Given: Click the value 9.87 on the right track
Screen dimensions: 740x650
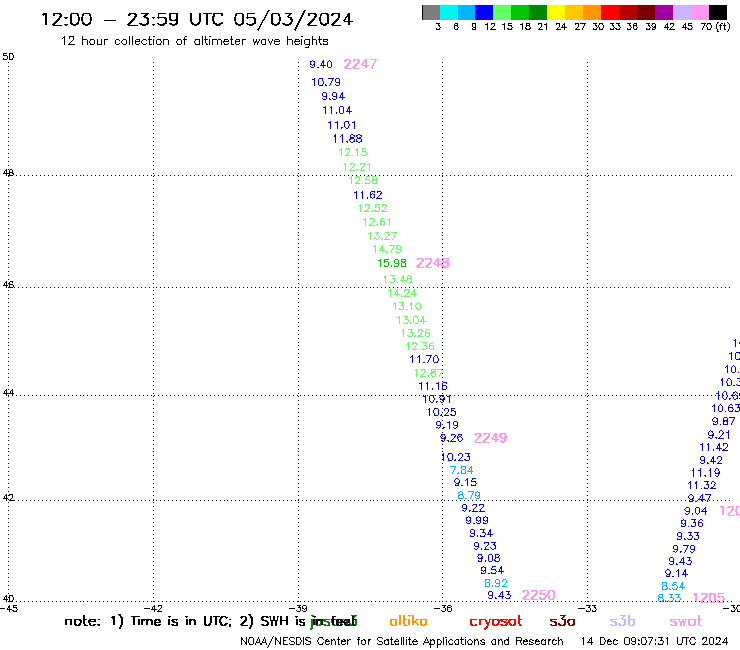Looking at the screenshot, I should 724,422.
